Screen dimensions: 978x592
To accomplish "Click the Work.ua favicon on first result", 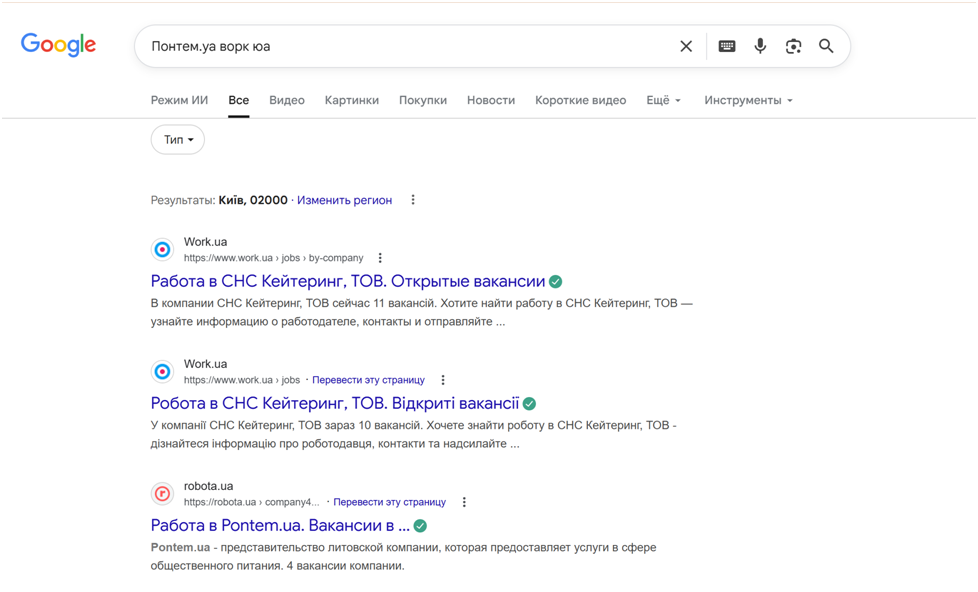I will tap(162, 248).
